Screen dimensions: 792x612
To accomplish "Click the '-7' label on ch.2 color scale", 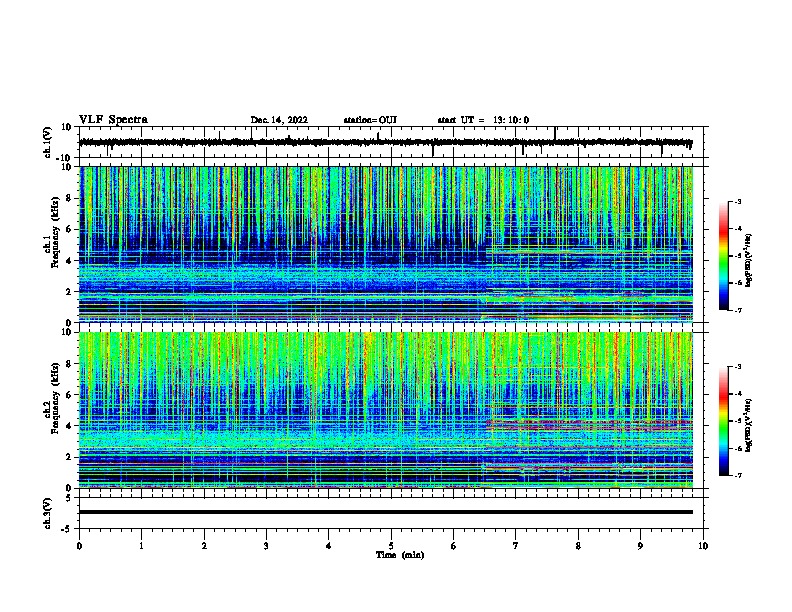I will pos(737,476).
